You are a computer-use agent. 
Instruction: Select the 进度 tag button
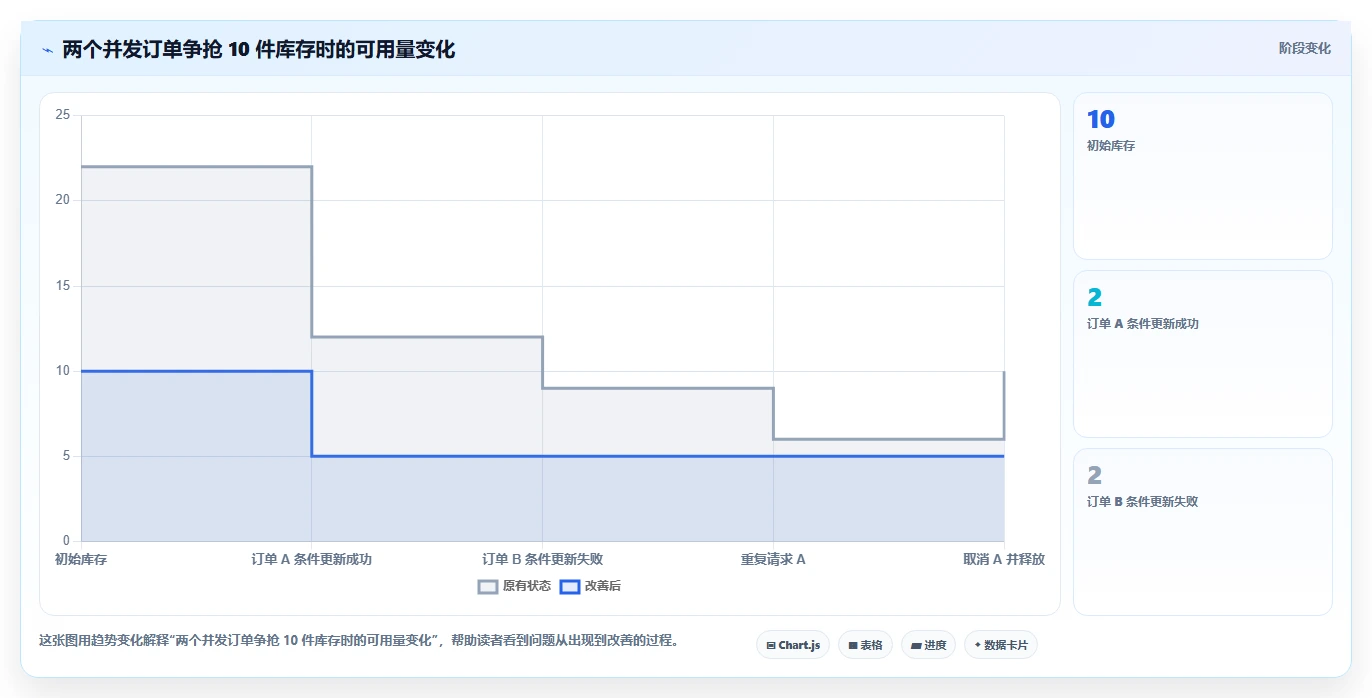928,645
